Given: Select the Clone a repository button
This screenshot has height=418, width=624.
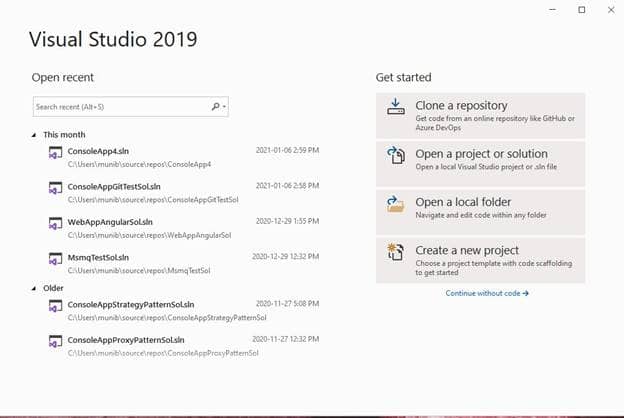Looking at the screenshot, I should pos(480,115).
